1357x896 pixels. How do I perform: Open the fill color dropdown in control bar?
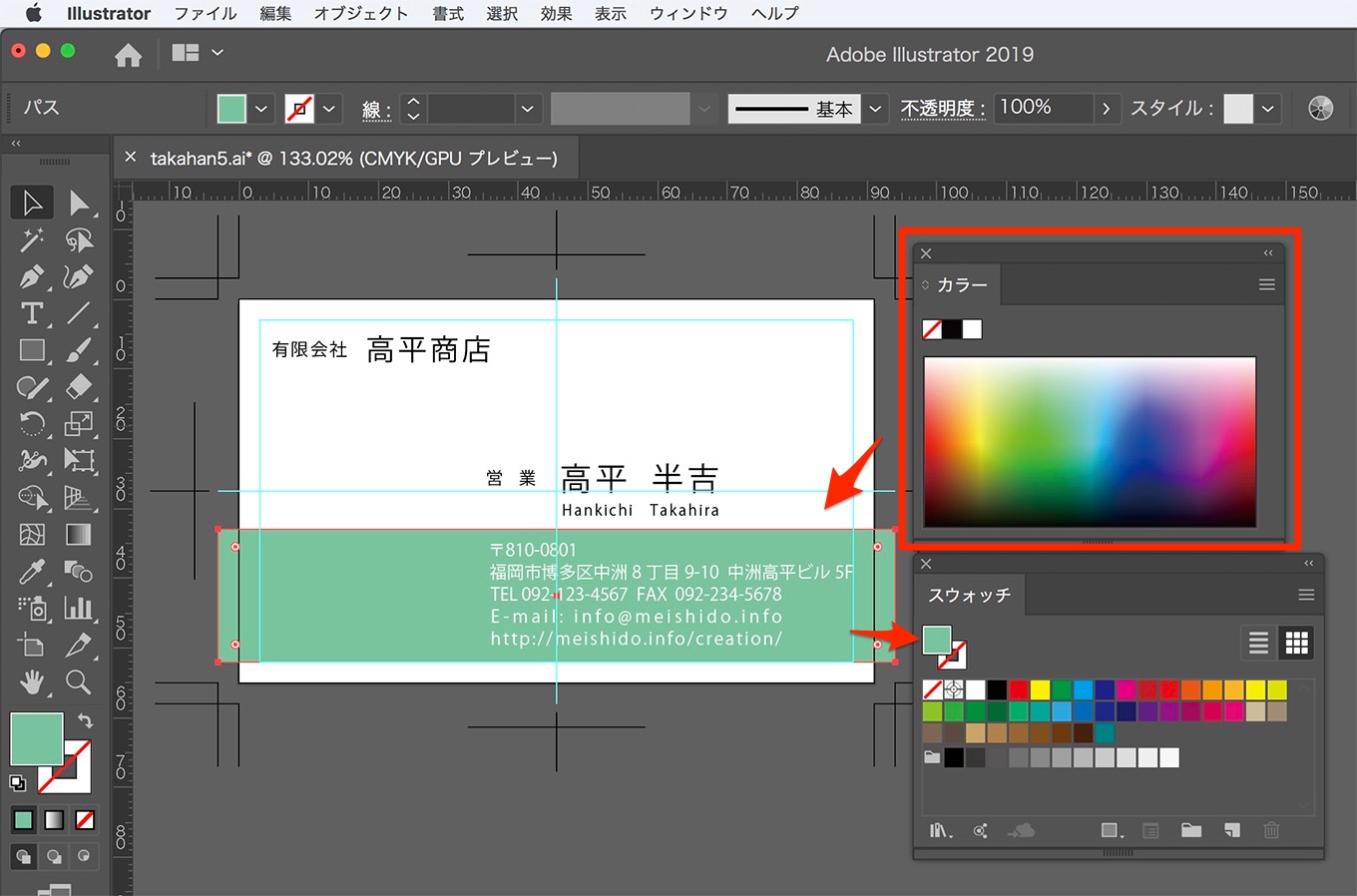tap(261, 109)
